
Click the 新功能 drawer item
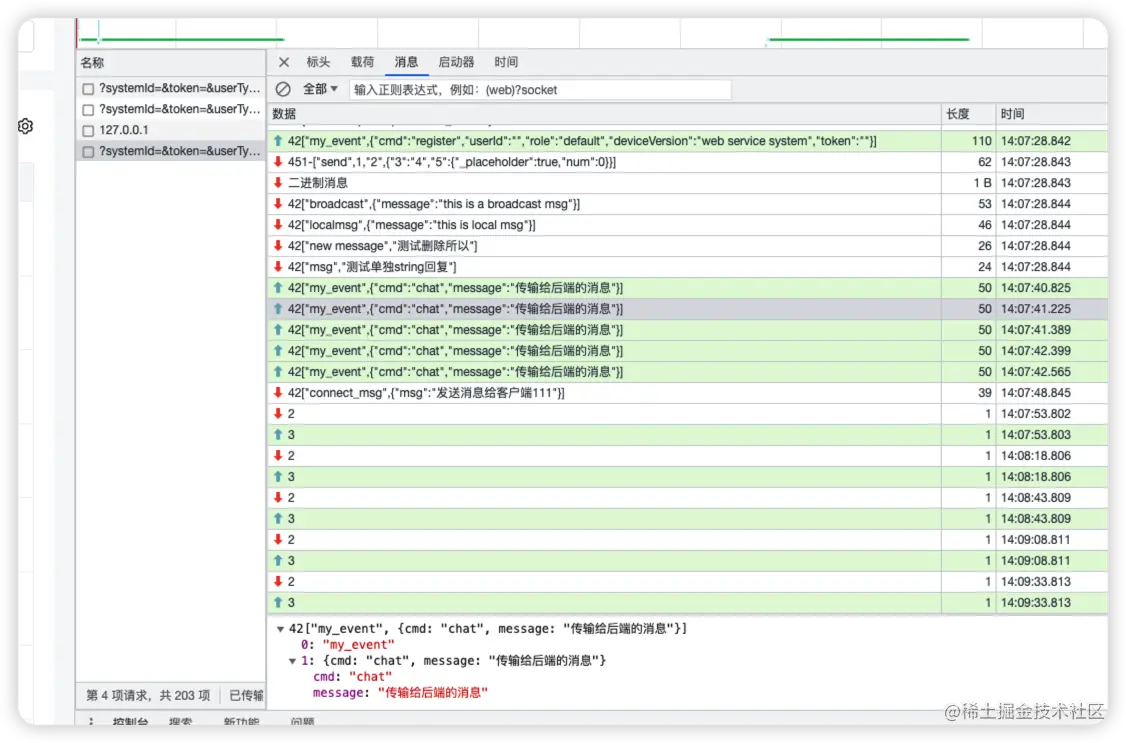pyautogui.click(x=240, y=724)
